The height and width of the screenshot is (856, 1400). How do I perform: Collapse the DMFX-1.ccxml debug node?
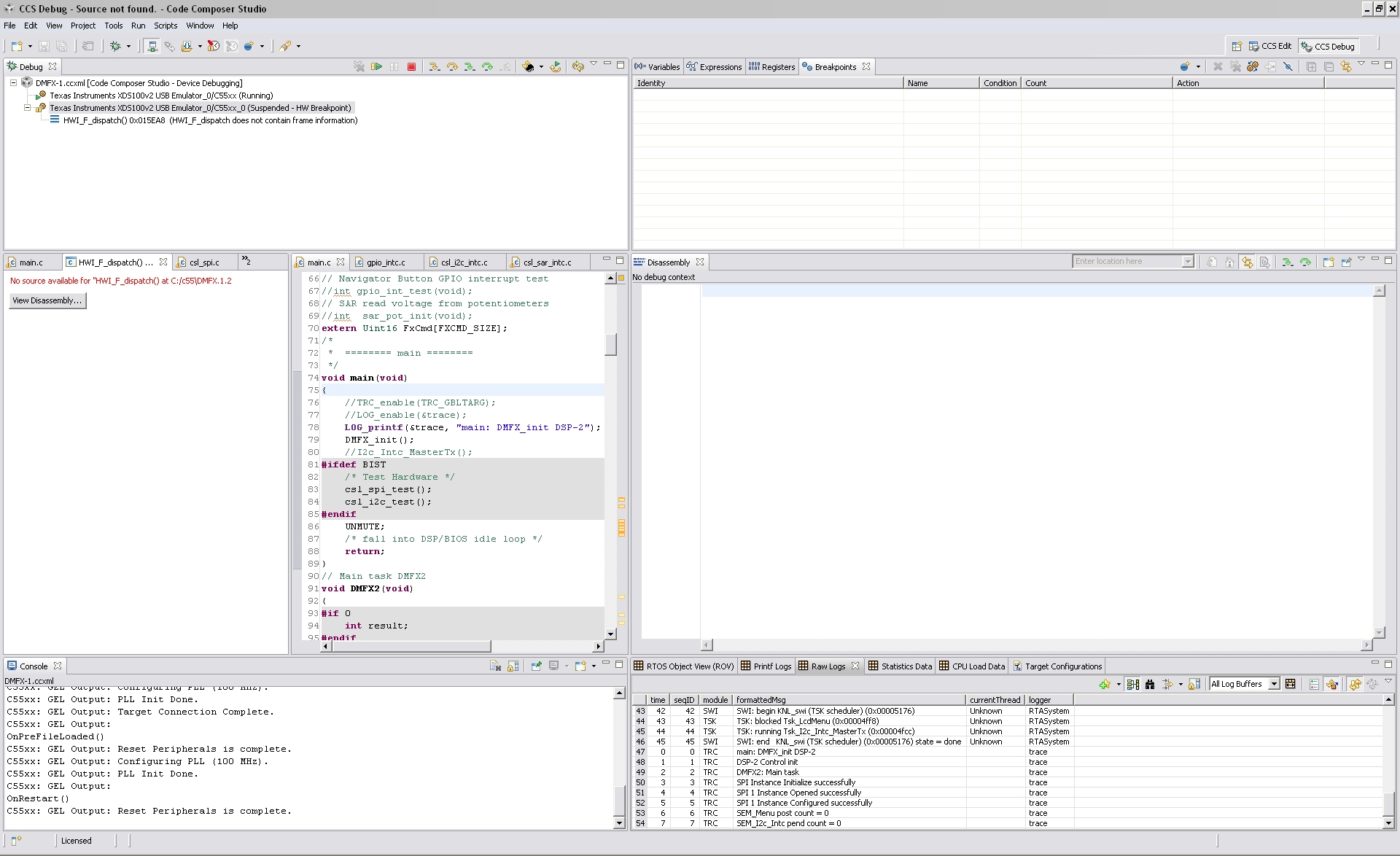[x=12, y=82]
